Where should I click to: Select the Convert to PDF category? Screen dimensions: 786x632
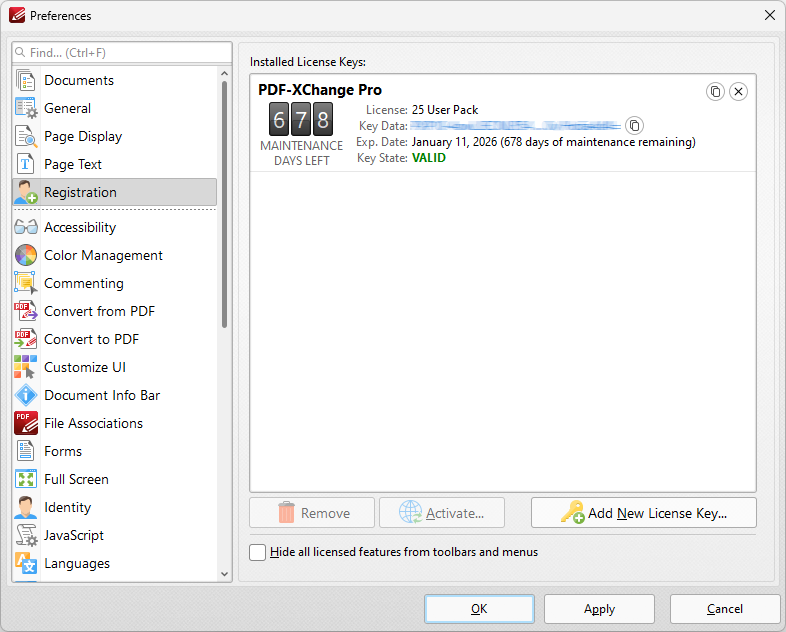pos(115,339)
